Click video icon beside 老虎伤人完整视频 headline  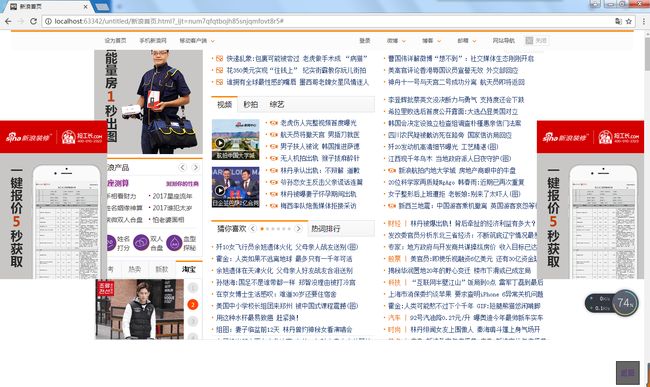click(274, 123)
